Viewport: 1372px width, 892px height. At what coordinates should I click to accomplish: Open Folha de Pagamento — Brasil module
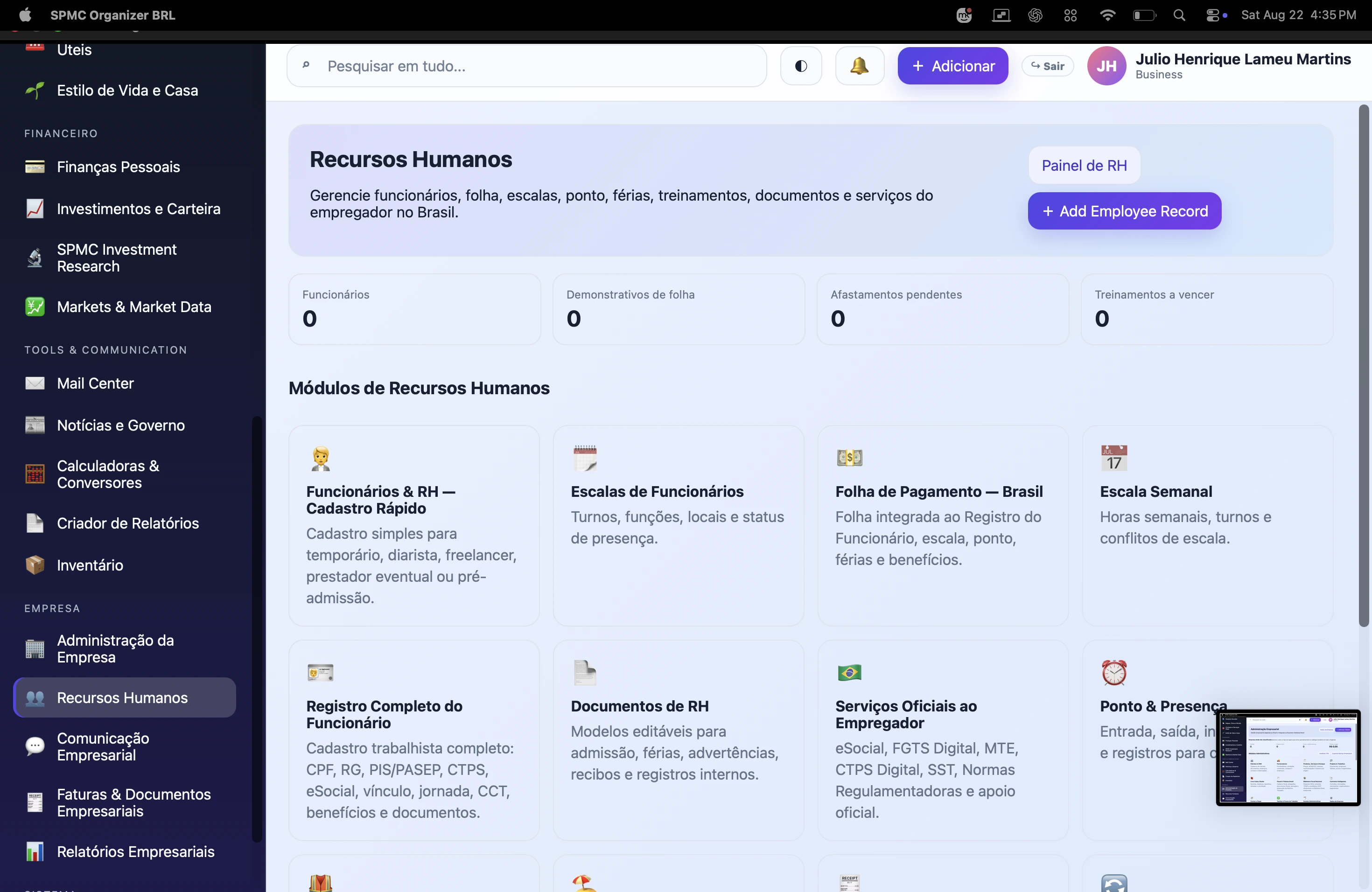(943, 525)
